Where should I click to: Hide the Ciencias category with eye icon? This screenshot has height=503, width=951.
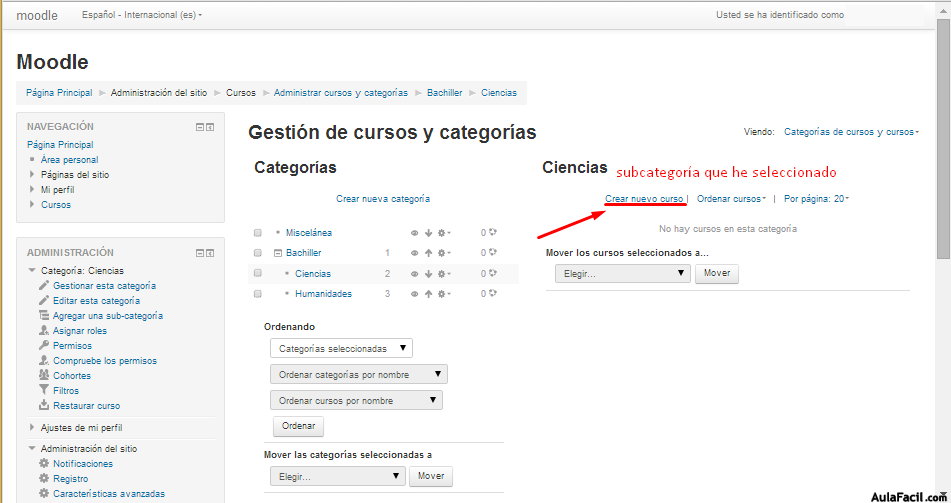(414, 274)
